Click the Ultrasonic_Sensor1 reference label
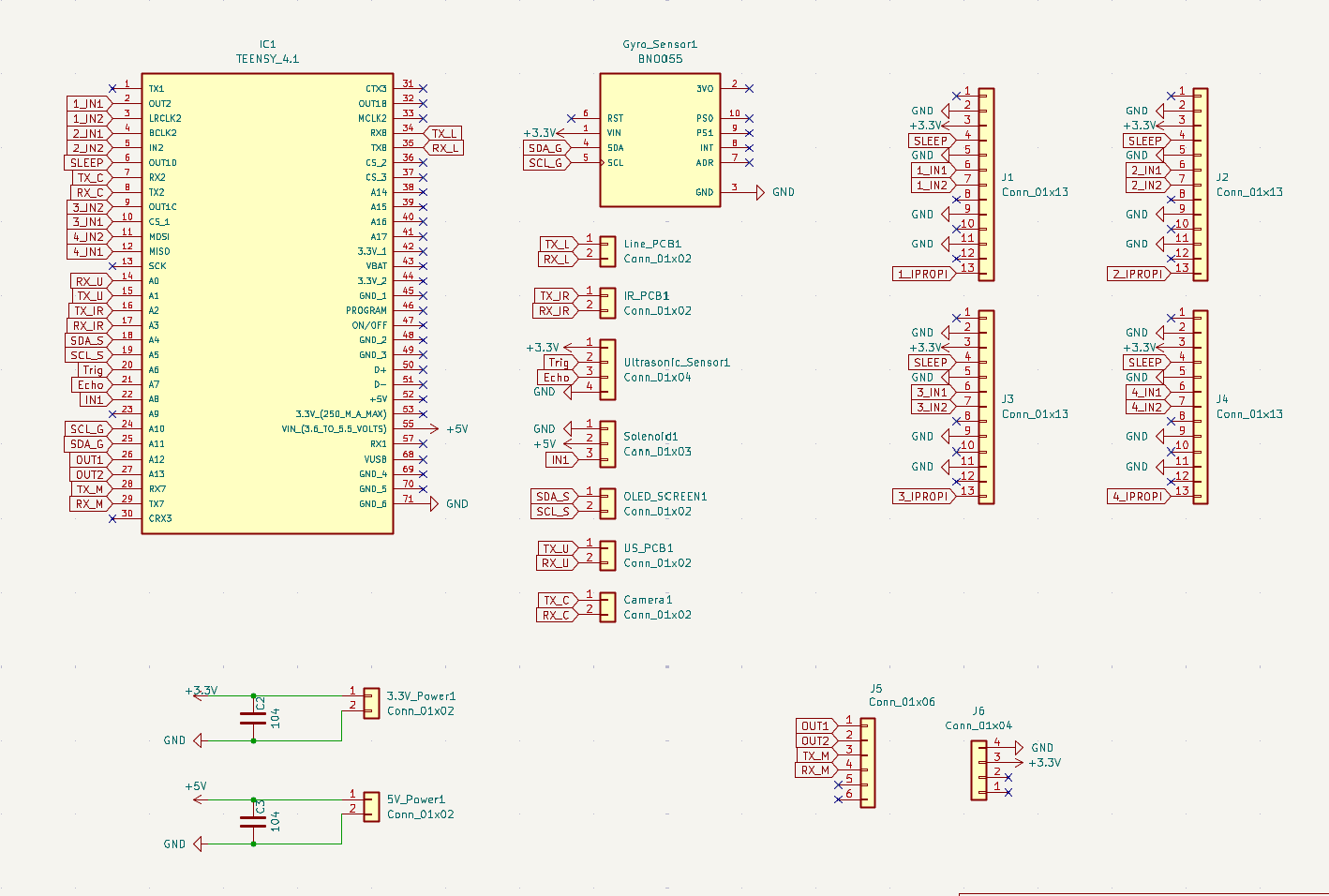The image size is (1329, 896). tap(677, 362)
